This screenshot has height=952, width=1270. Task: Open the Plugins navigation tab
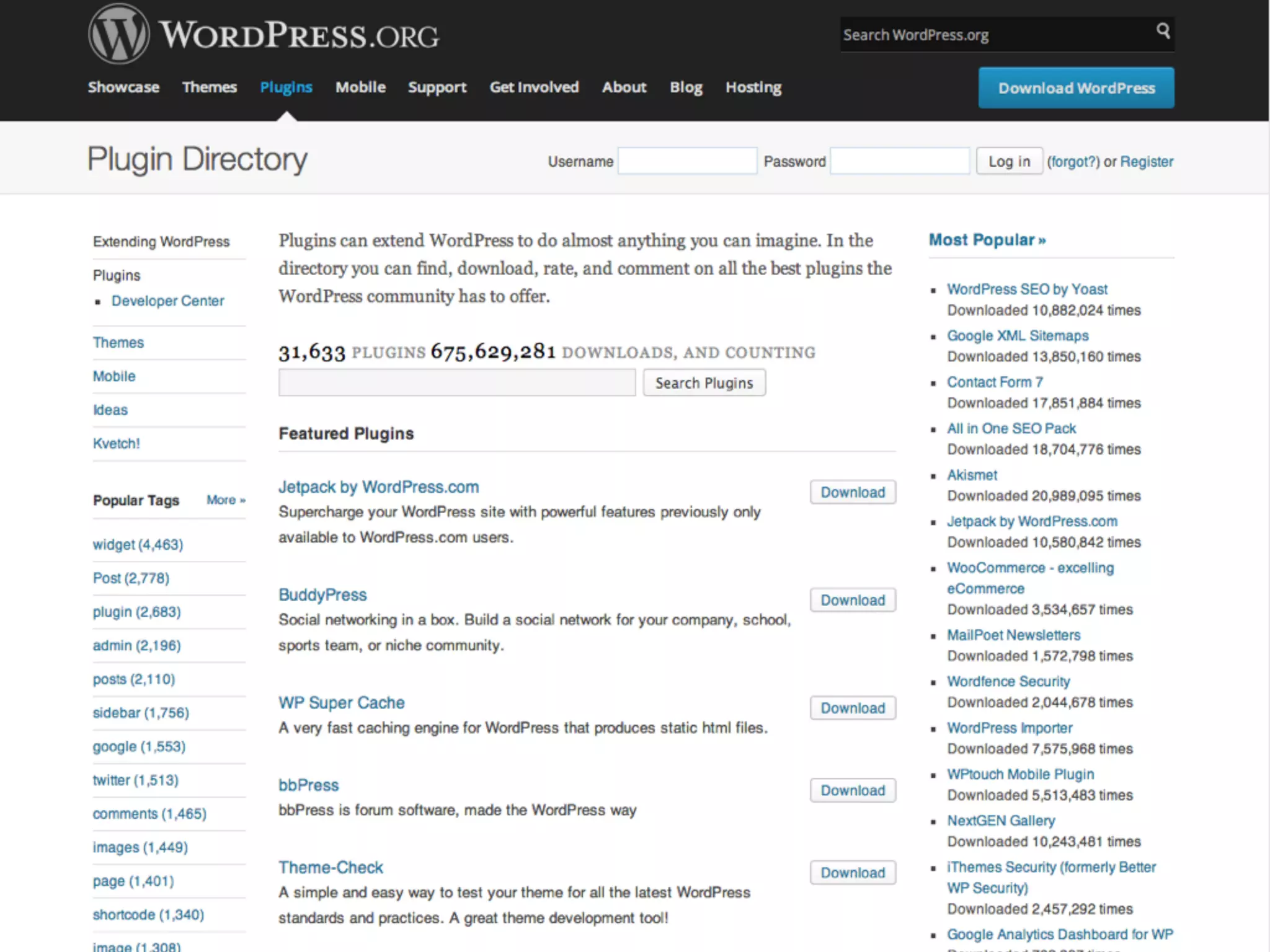click(x=286, y=87)
